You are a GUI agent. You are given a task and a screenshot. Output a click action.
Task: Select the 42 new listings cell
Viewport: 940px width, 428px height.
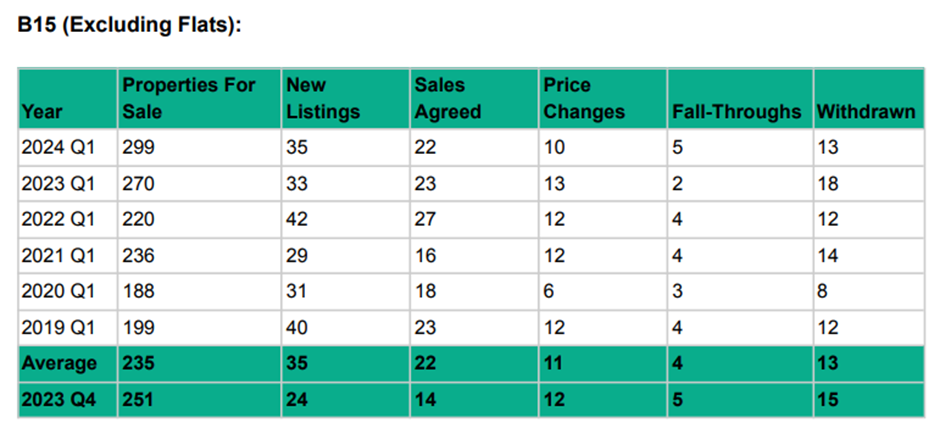tap(297, 220)
